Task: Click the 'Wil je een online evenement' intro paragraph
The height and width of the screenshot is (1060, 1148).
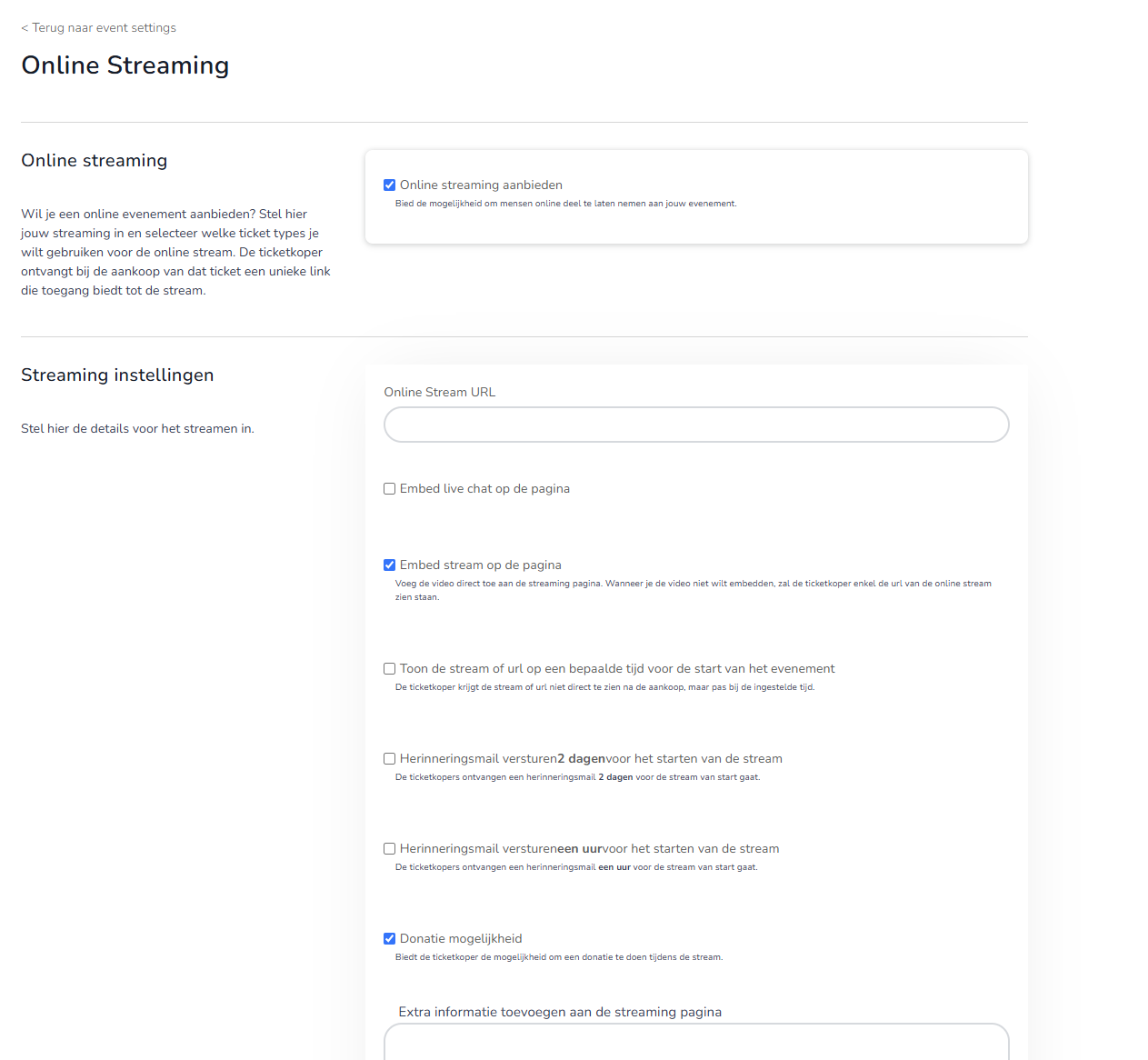Action: tap(175, 253)
